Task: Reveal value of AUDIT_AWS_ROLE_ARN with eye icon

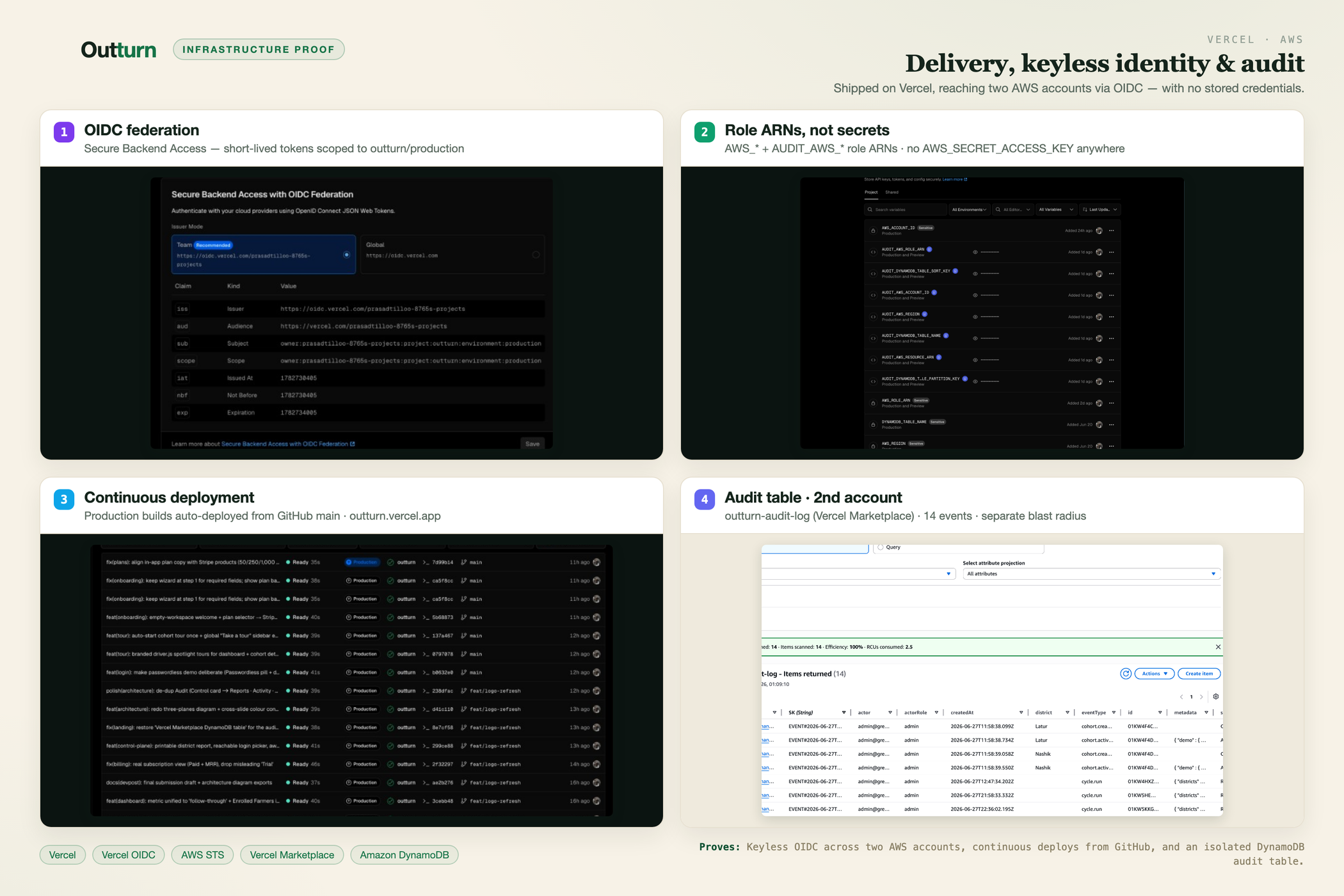Action: 975,252
